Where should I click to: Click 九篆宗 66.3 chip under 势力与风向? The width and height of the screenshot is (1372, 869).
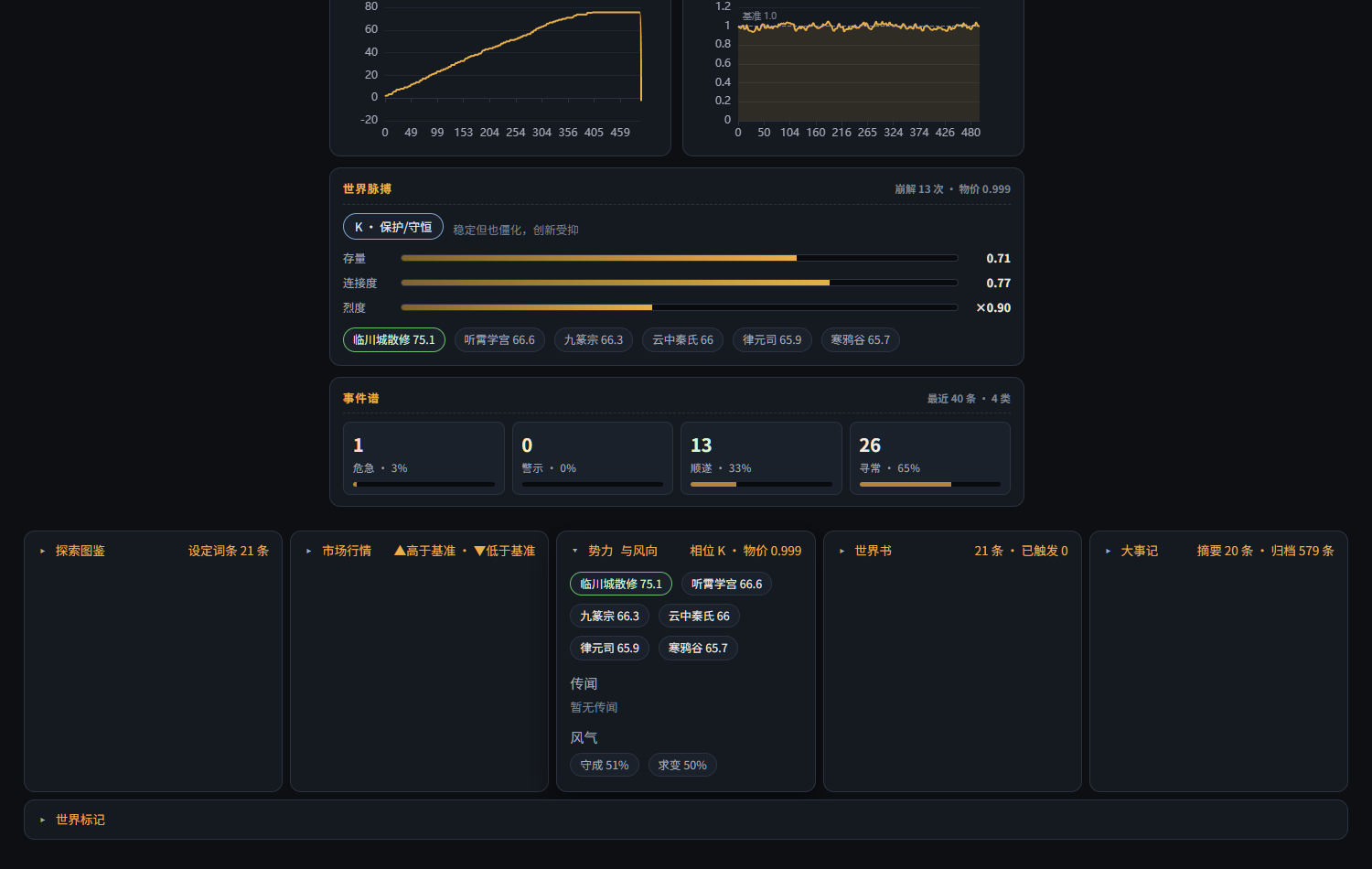coord(610,616)
